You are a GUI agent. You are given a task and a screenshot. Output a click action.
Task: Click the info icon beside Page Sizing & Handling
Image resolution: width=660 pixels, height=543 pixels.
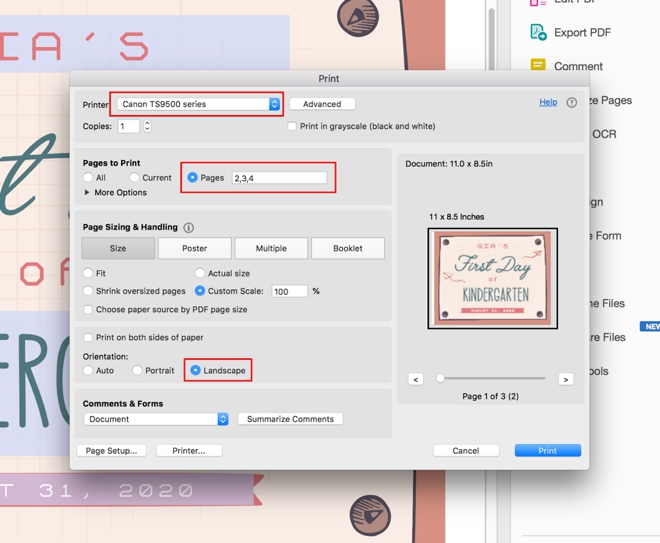tap(189, 228)
